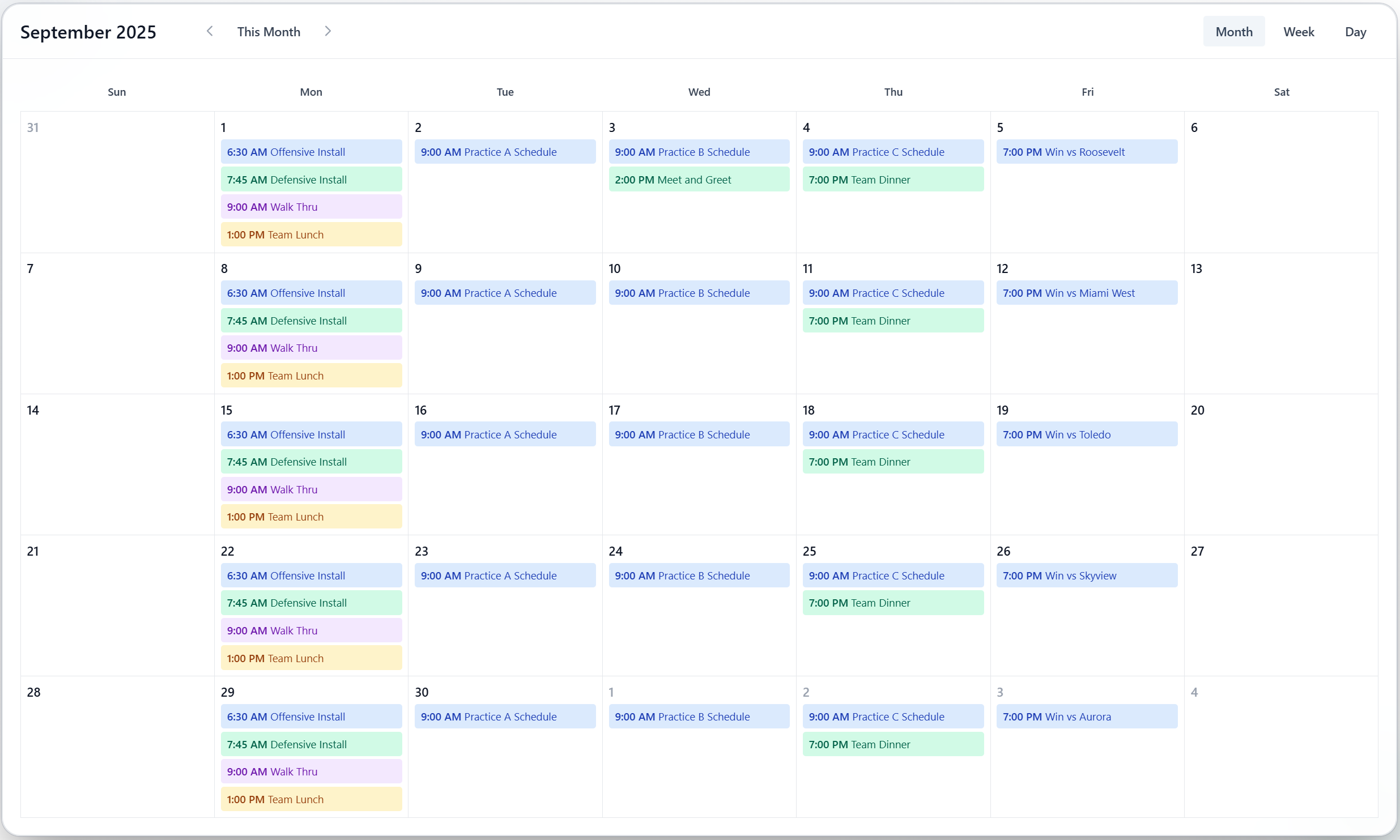Open Defensive Install event on September 1
Viewport: 1400px width, 840px height.
(x=312, y=180)
